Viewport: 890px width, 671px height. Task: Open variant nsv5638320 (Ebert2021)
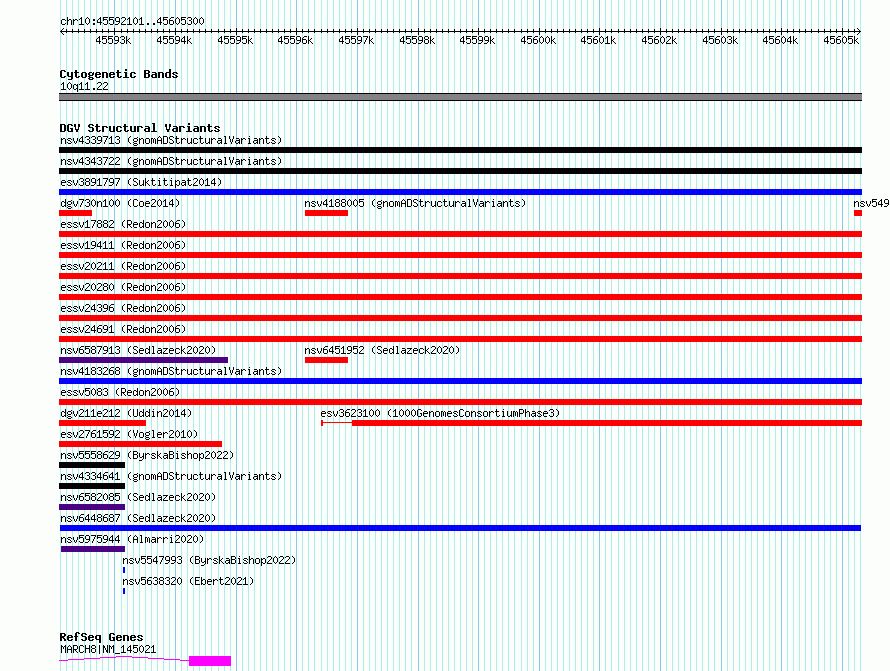(188, 581)
